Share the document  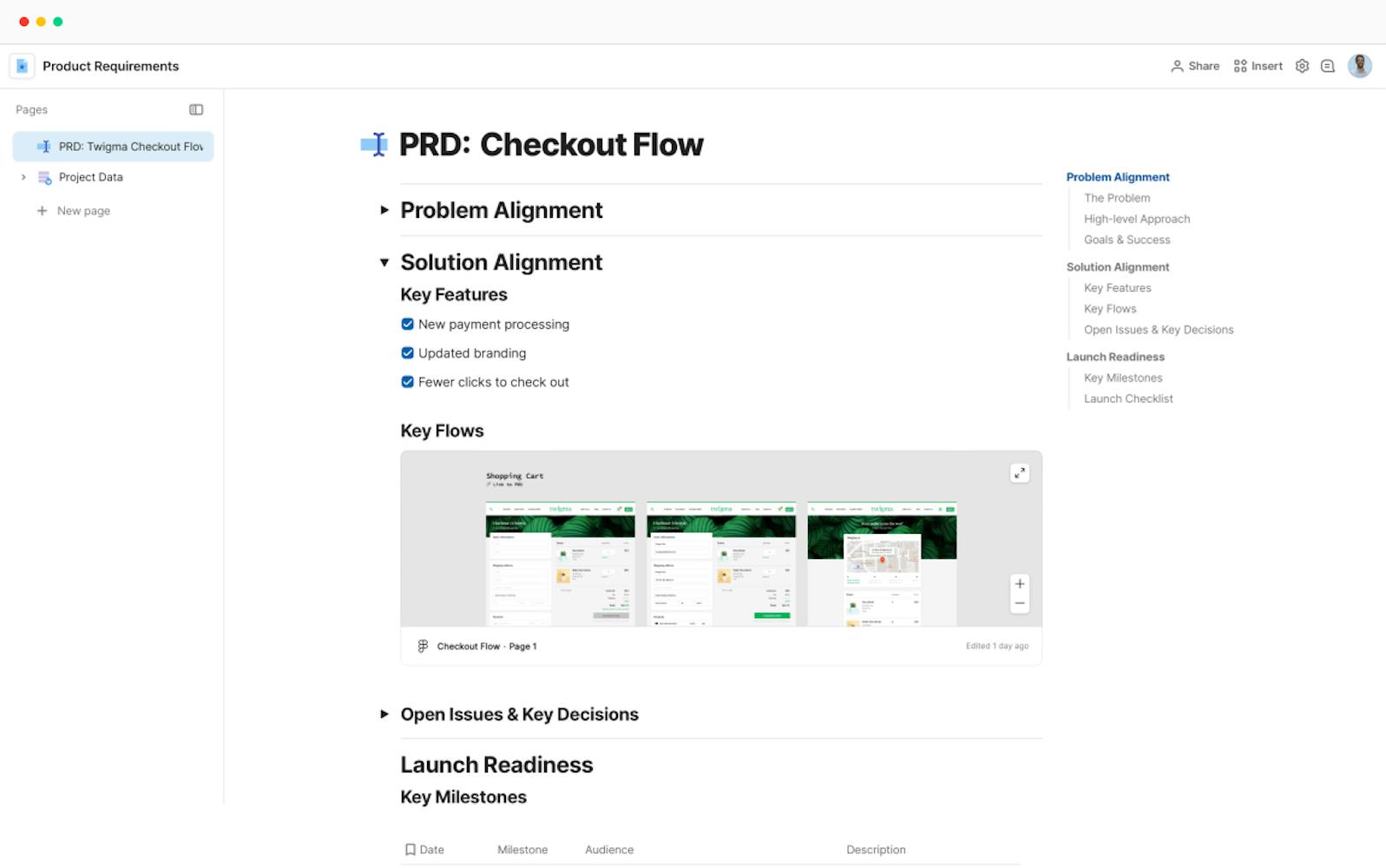click(x=1195, y=66)
